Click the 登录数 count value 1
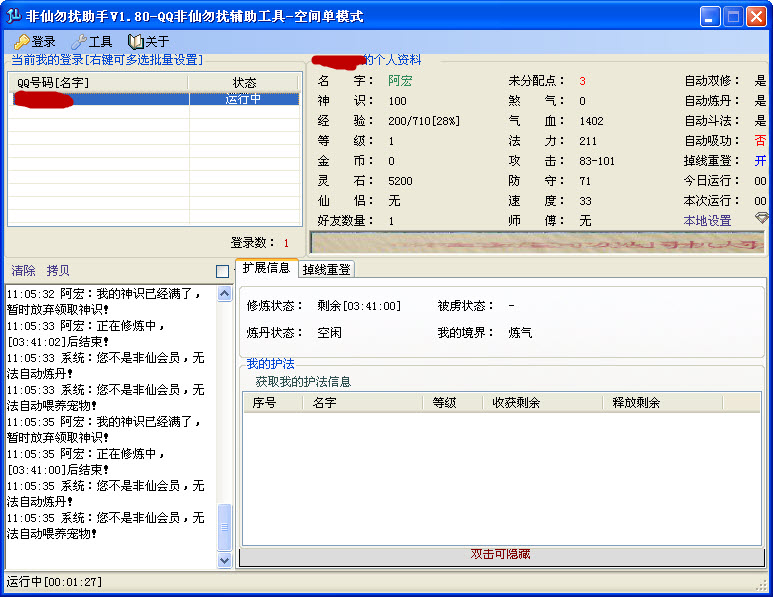This screenshot has width=773, height=597. pyautogui.click(x=286, y=243)
